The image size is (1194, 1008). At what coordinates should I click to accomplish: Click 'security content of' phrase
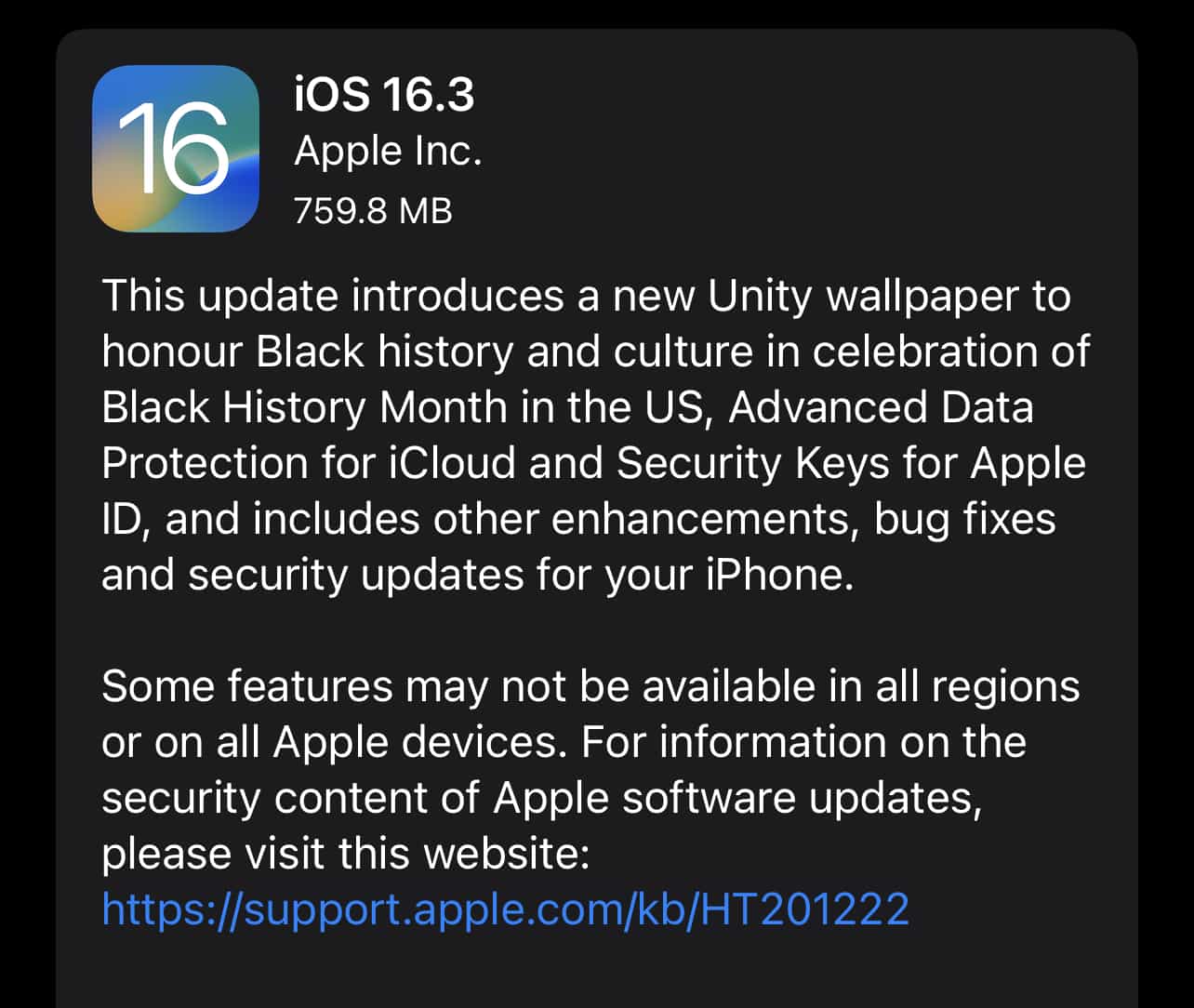tap(290, 798)
